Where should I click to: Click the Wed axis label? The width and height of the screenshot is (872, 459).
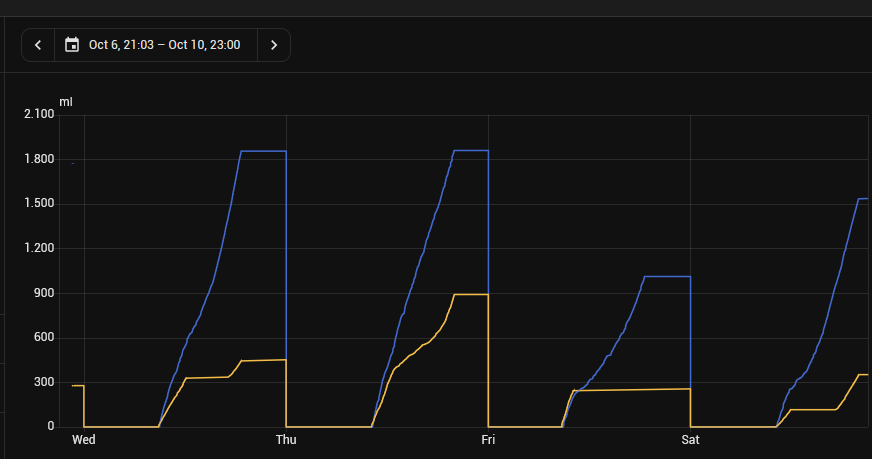(x=84, y=440)
